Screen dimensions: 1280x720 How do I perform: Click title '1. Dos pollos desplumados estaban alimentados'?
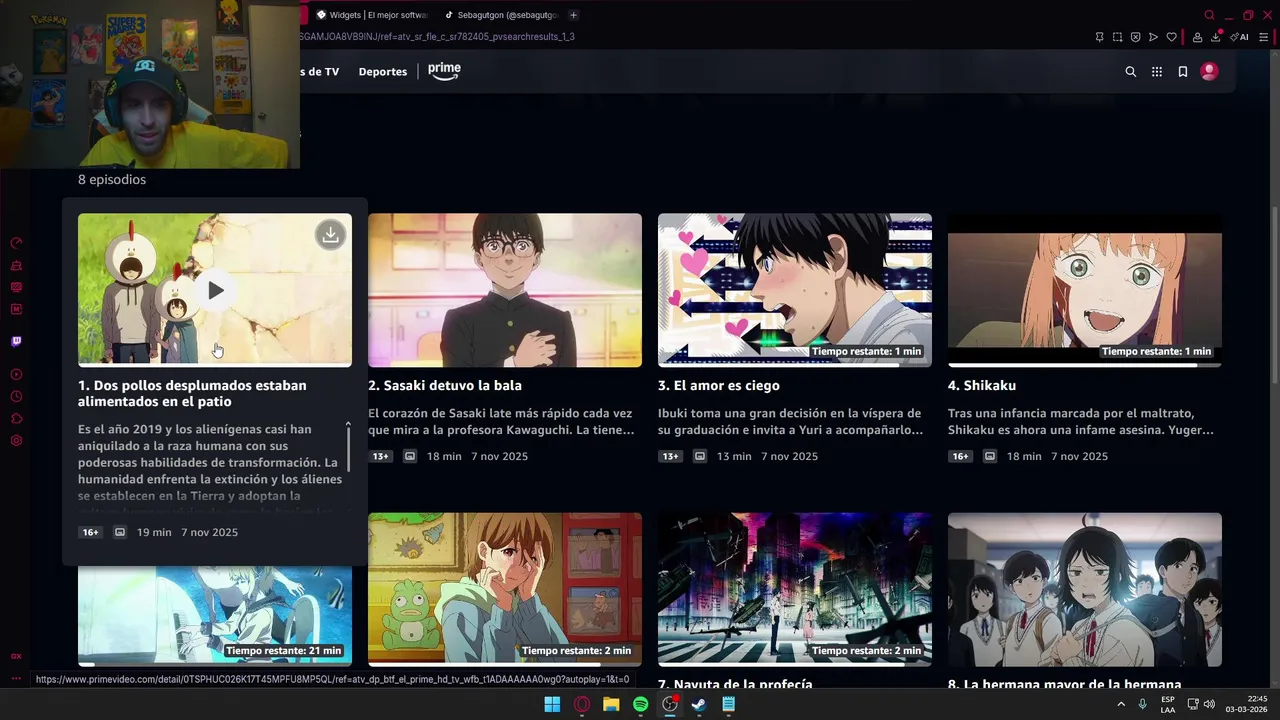tap(192, 393)
